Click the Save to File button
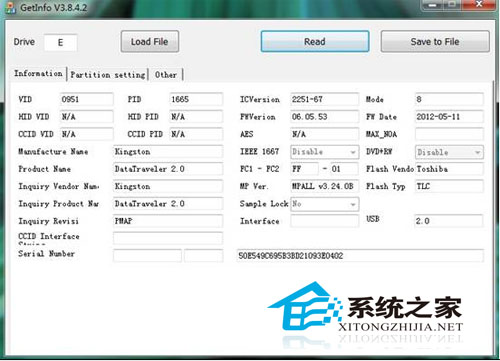Screen dimensions: 500x361 click(x=435, y=42)
